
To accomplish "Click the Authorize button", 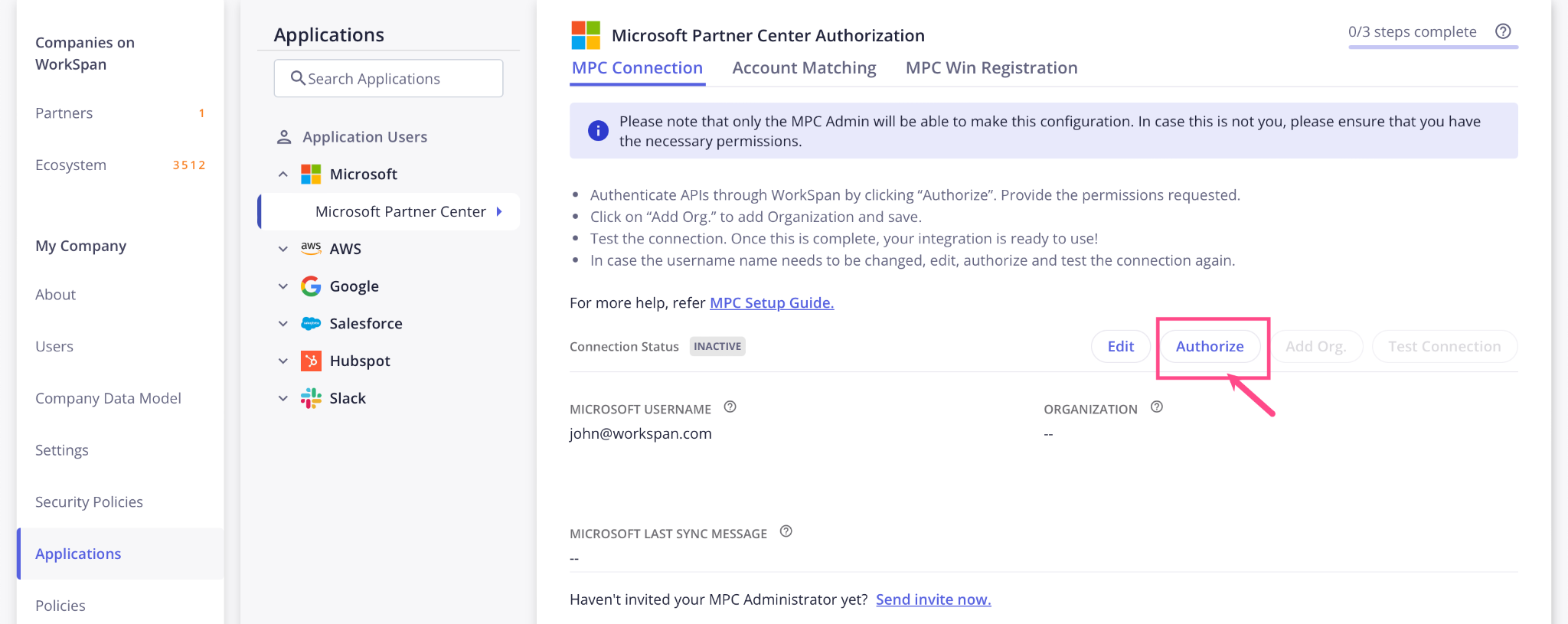I will pos(1210,347).
